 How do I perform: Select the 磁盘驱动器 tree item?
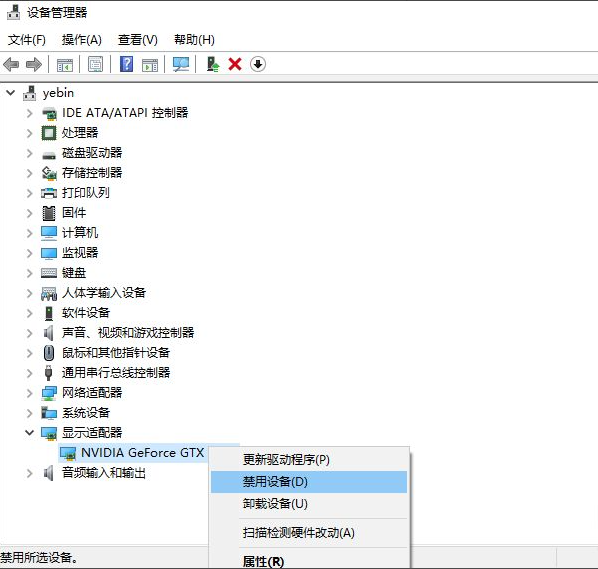[92, 153]
